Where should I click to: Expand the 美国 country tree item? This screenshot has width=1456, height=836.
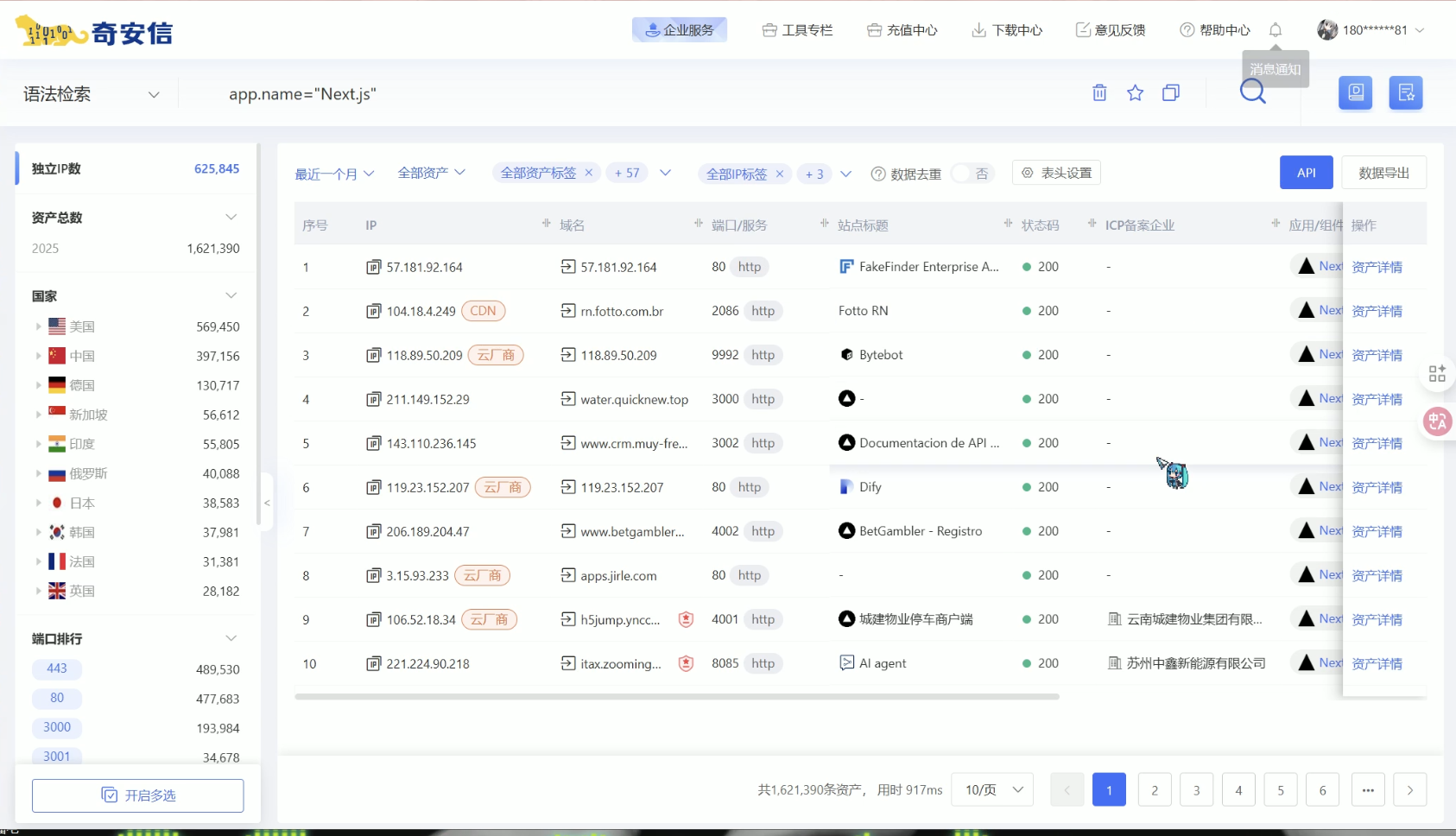pos(38,326)
